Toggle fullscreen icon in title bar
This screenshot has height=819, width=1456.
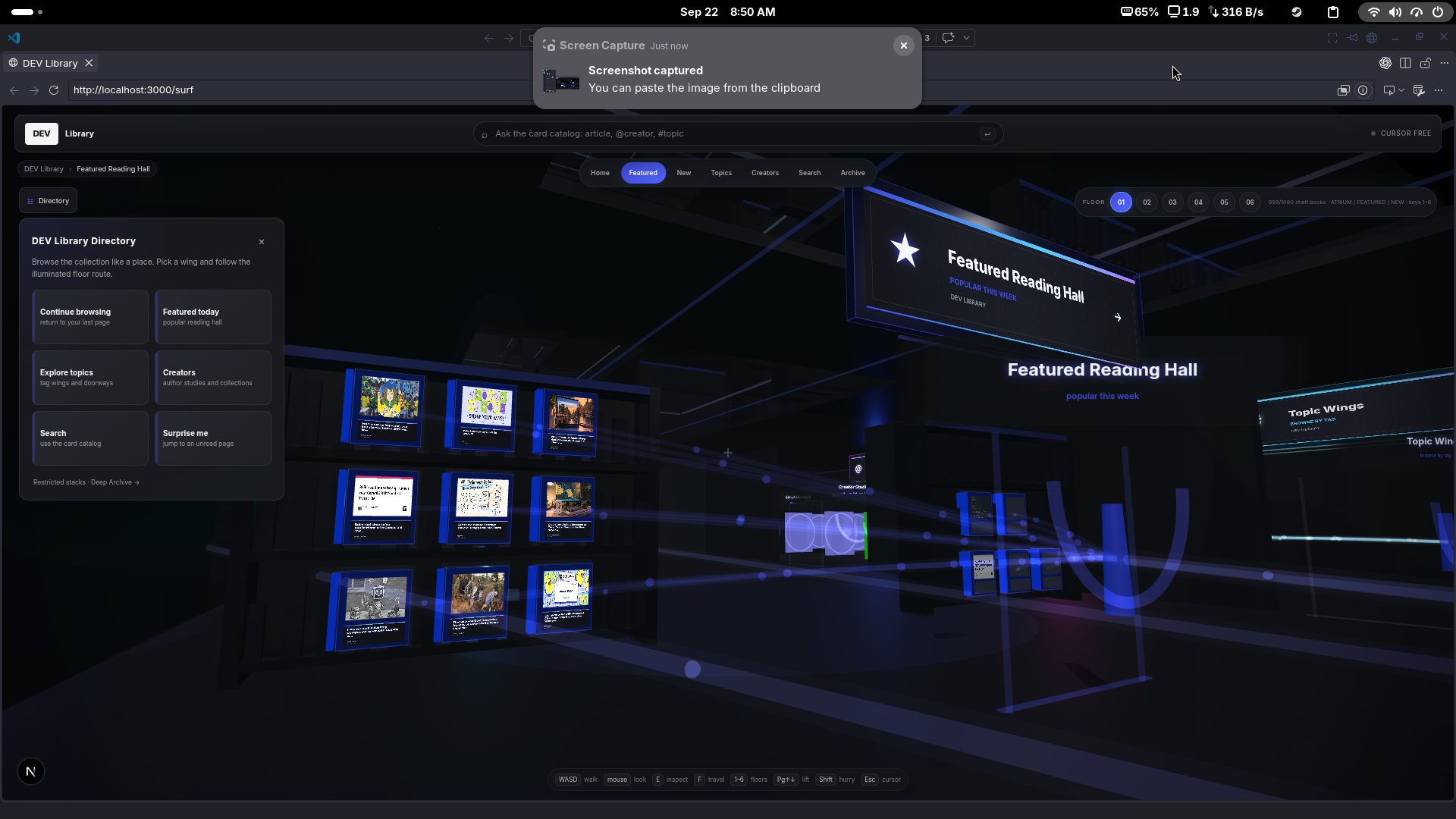coord(1332,38)
